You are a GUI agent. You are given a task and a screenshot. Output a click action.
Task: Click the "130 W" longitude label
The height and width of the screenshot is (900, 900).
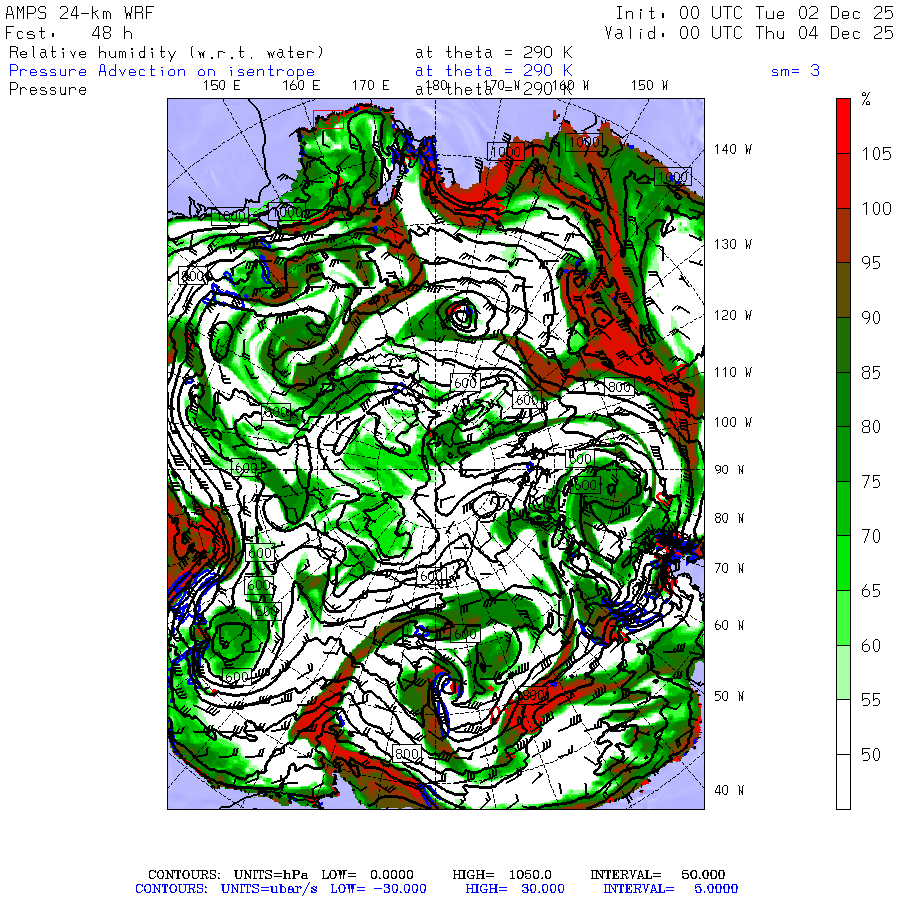pyautogui.click(x=732, y=244)
